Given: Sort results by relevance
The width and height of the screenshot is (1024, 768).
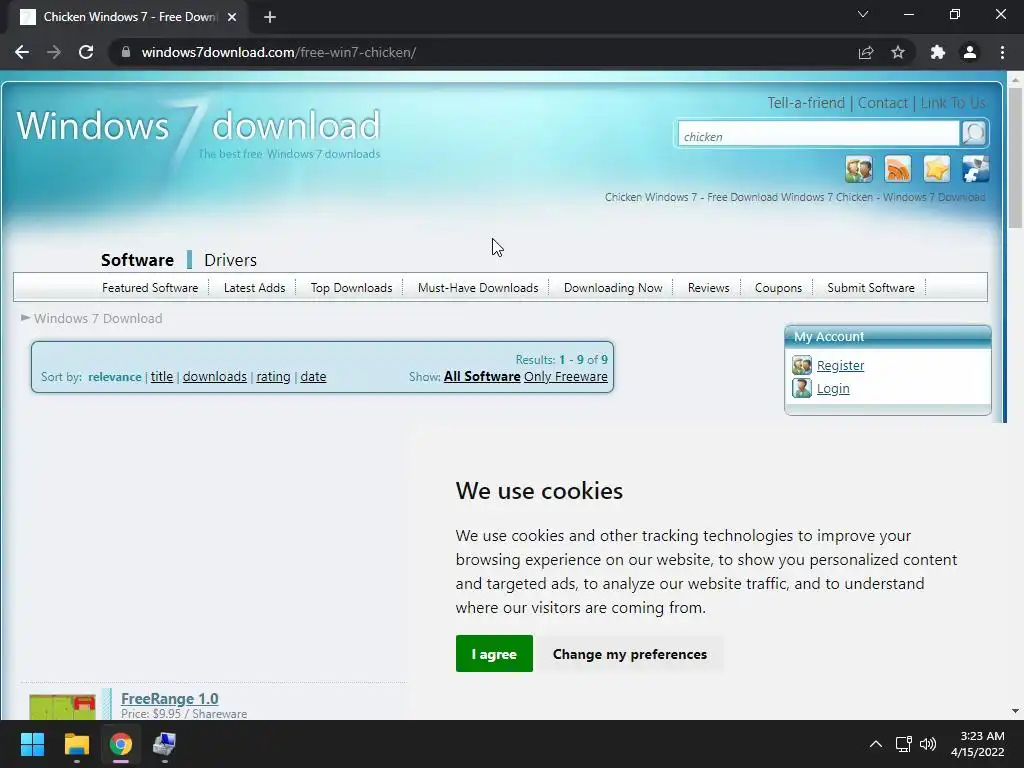Looking at the screenshot, I should (114, 377).
